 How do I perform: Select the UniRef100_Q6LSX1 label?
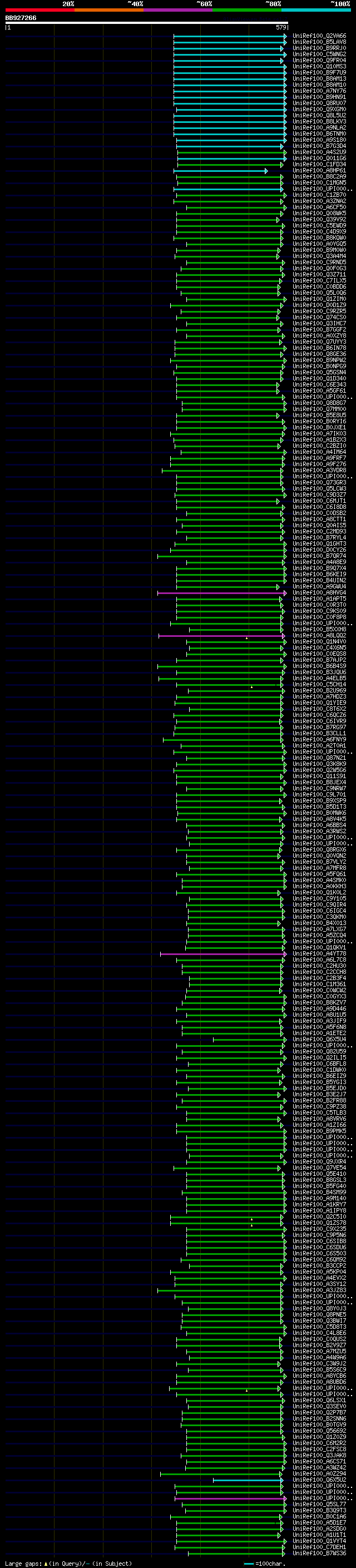click(x=319, y=1400)
